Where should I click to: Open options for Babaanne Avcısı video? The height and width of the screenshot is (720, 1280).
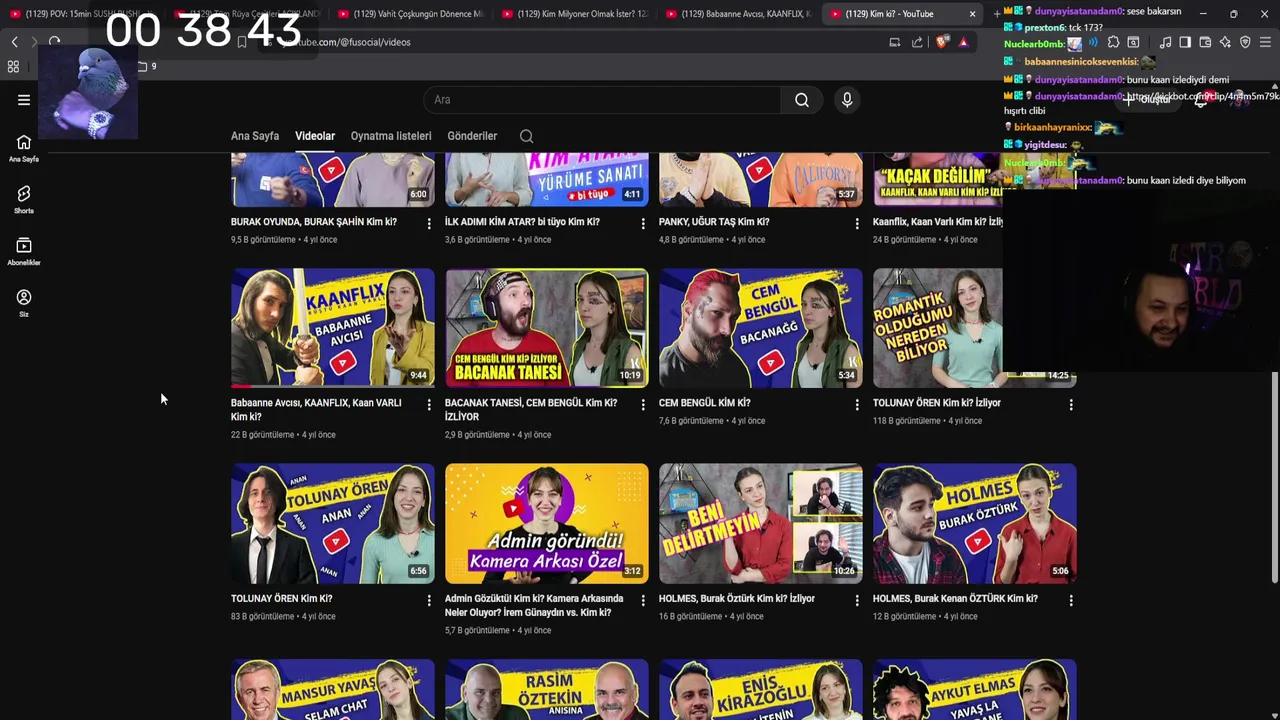(429, 405)
